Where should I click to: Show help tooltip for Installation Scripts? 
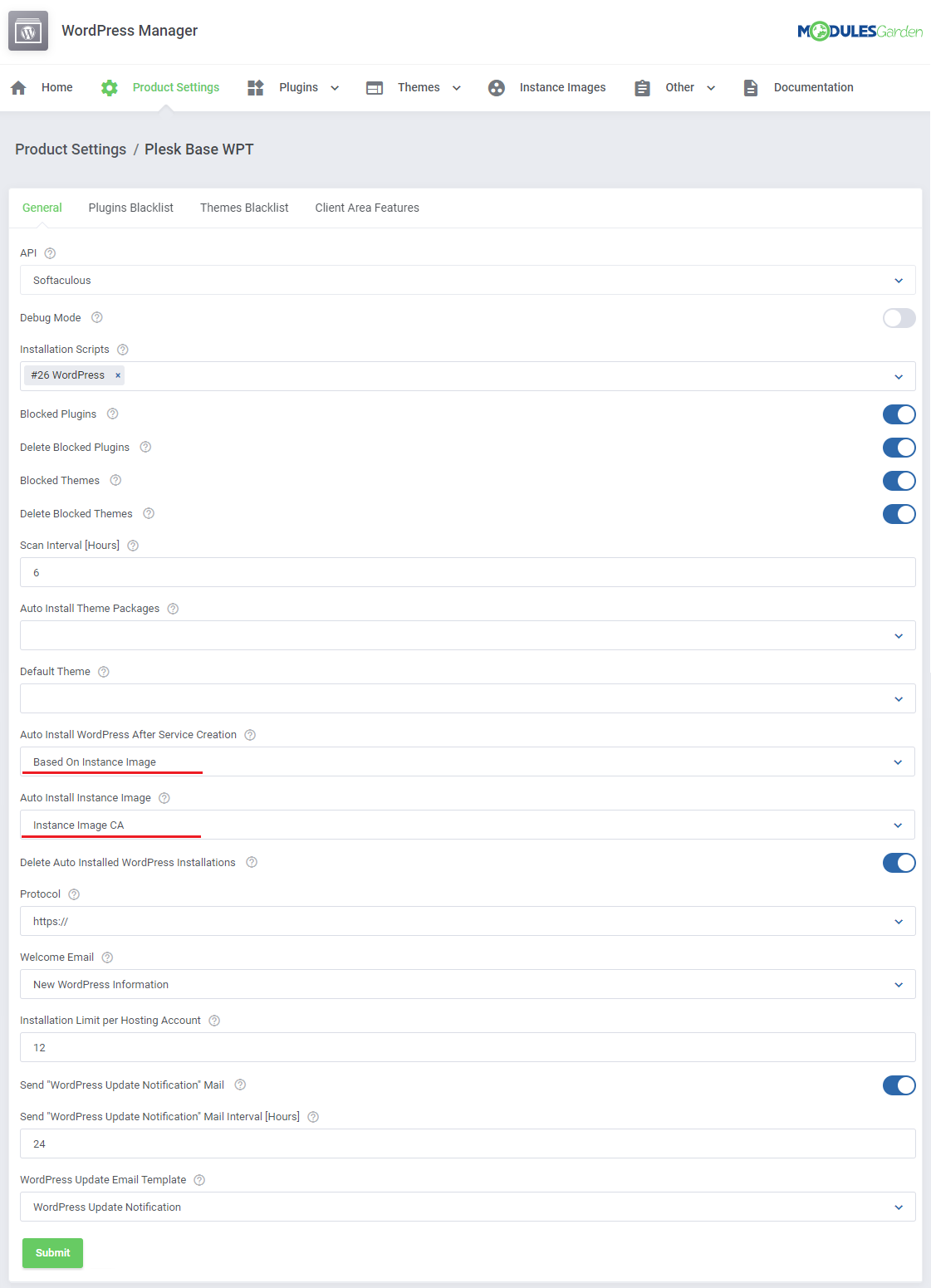[x=123, y=350]
